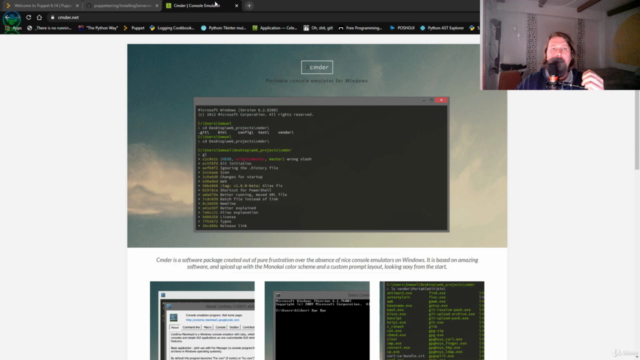Open the Application — Cele... bookmark
Viewport: 640px width, 360px height.
click(275, 28)
